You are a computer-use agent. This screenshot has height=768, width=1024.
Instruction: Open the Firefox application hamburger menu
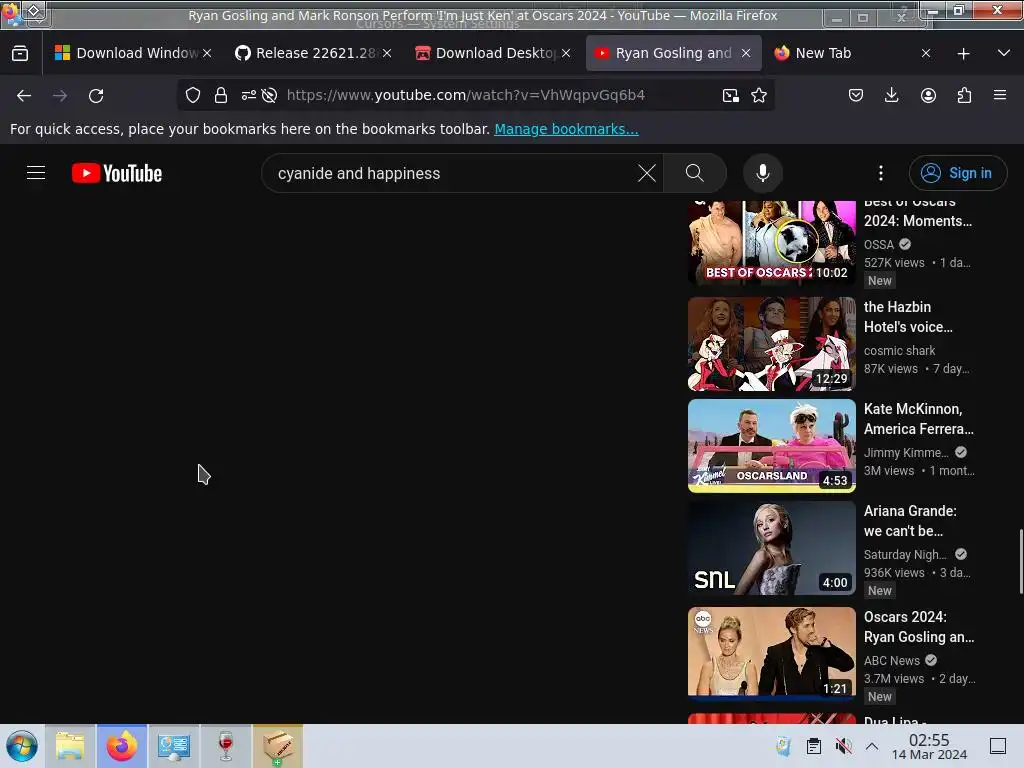coord(1000,95)
